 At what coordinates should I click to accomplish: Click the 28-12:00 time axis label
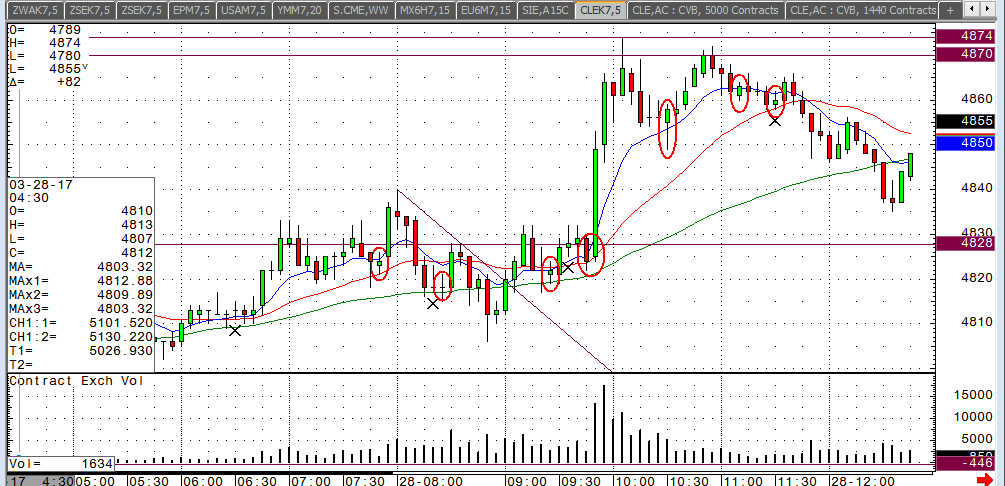pos(863,480)
